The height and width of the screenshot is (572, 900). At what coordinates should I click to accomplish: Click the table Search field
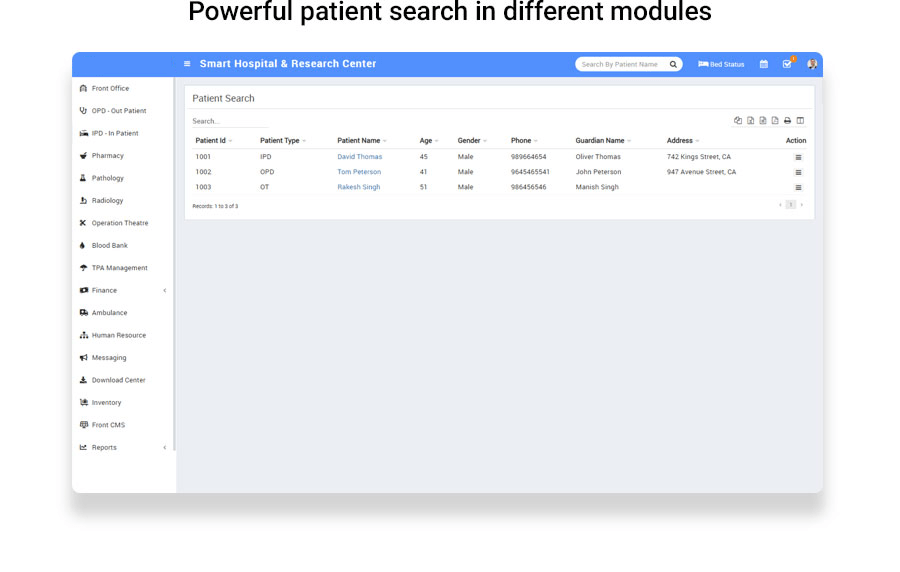pos(229,121)
